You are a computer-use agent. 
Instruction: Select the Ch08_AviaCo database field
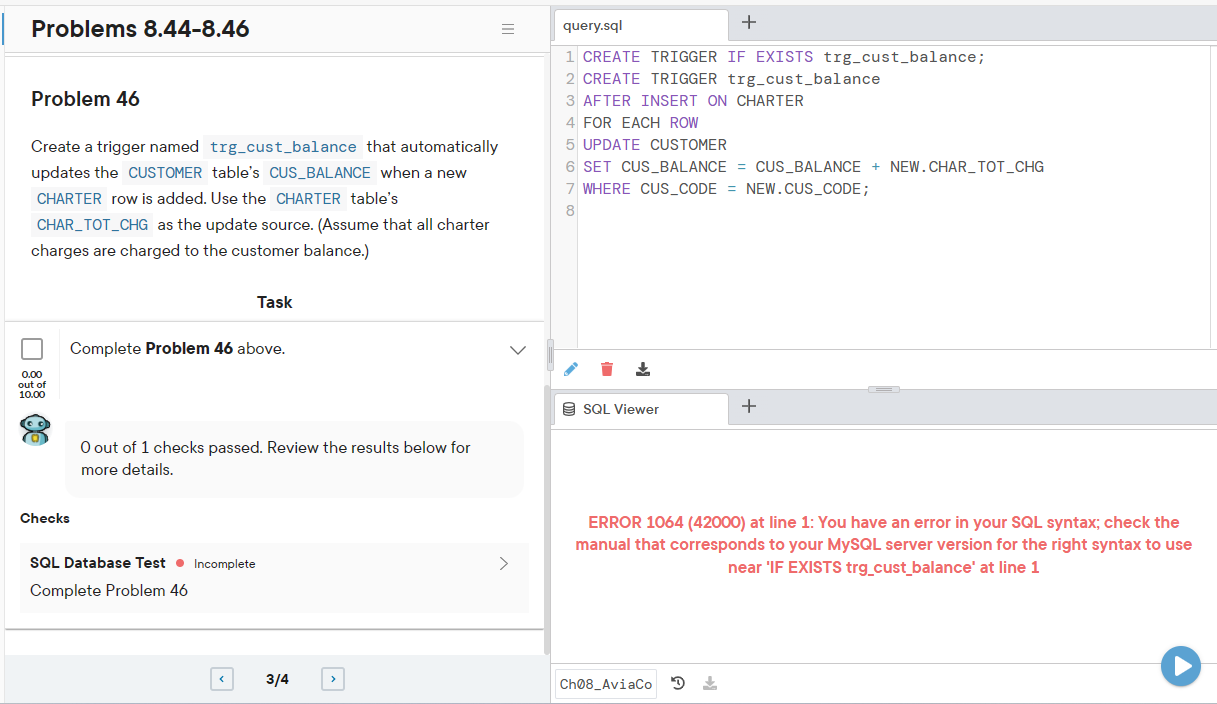pyautogui.click(x=606, y=684)
